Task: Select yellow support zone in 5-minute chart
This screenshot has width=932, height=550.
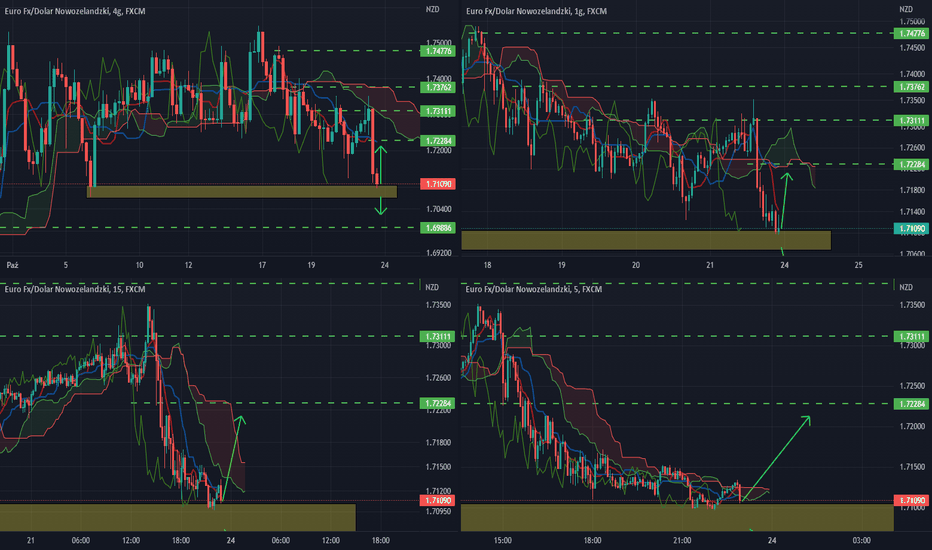Action: click(x=677, y=517)
